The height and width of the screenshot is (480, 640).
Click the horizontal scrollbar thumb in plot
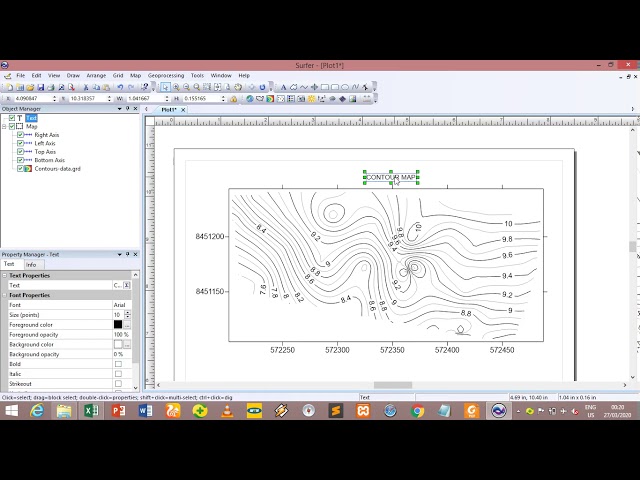pyautogui.click(x=393, y=385)
